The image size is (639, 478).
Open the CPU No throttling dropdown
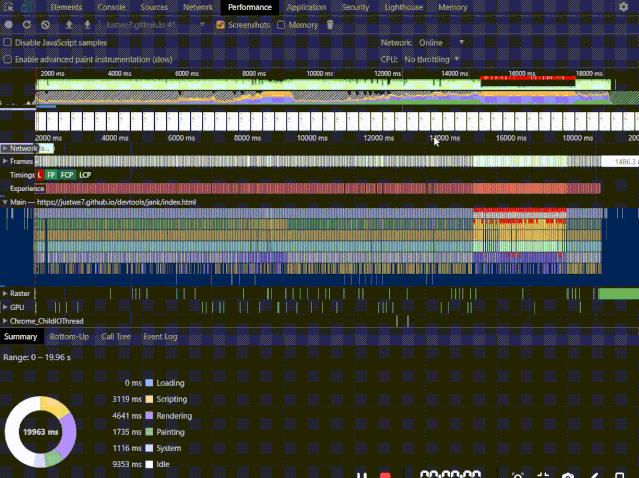[x=432, y=59]
